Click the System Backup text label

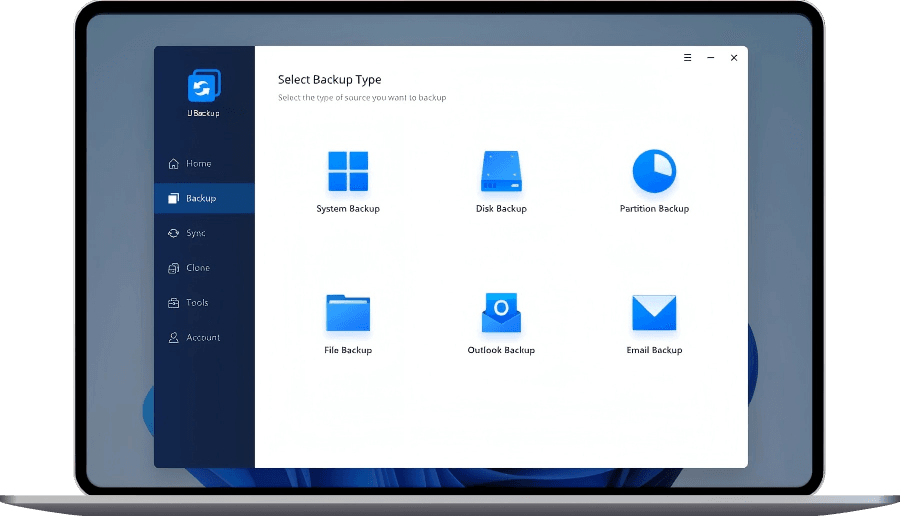pyautogui.click(x=347, y=209)
